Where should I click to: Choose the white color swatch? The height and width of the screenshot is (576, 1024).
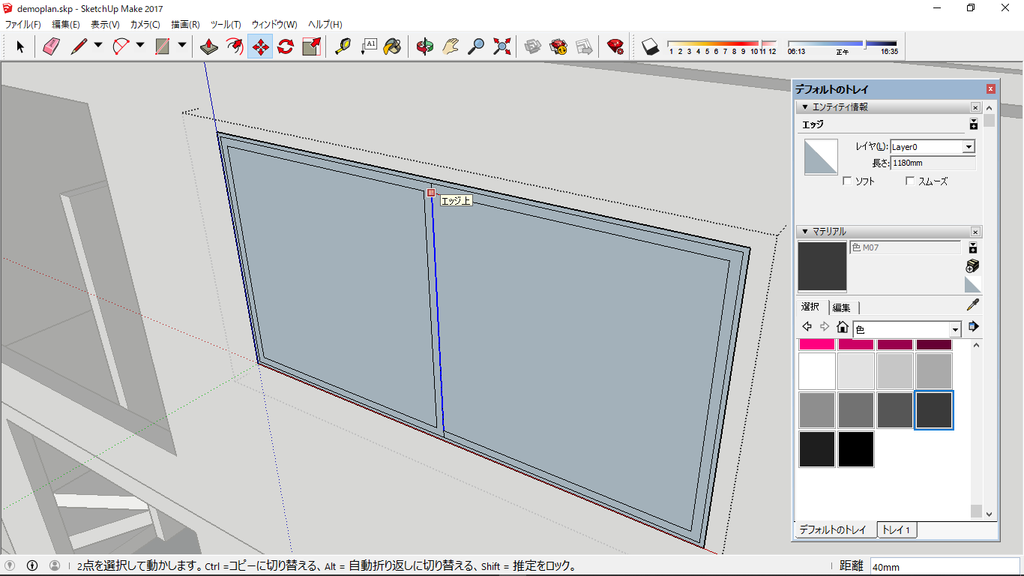pyautogui.click(x=817, y=371)
